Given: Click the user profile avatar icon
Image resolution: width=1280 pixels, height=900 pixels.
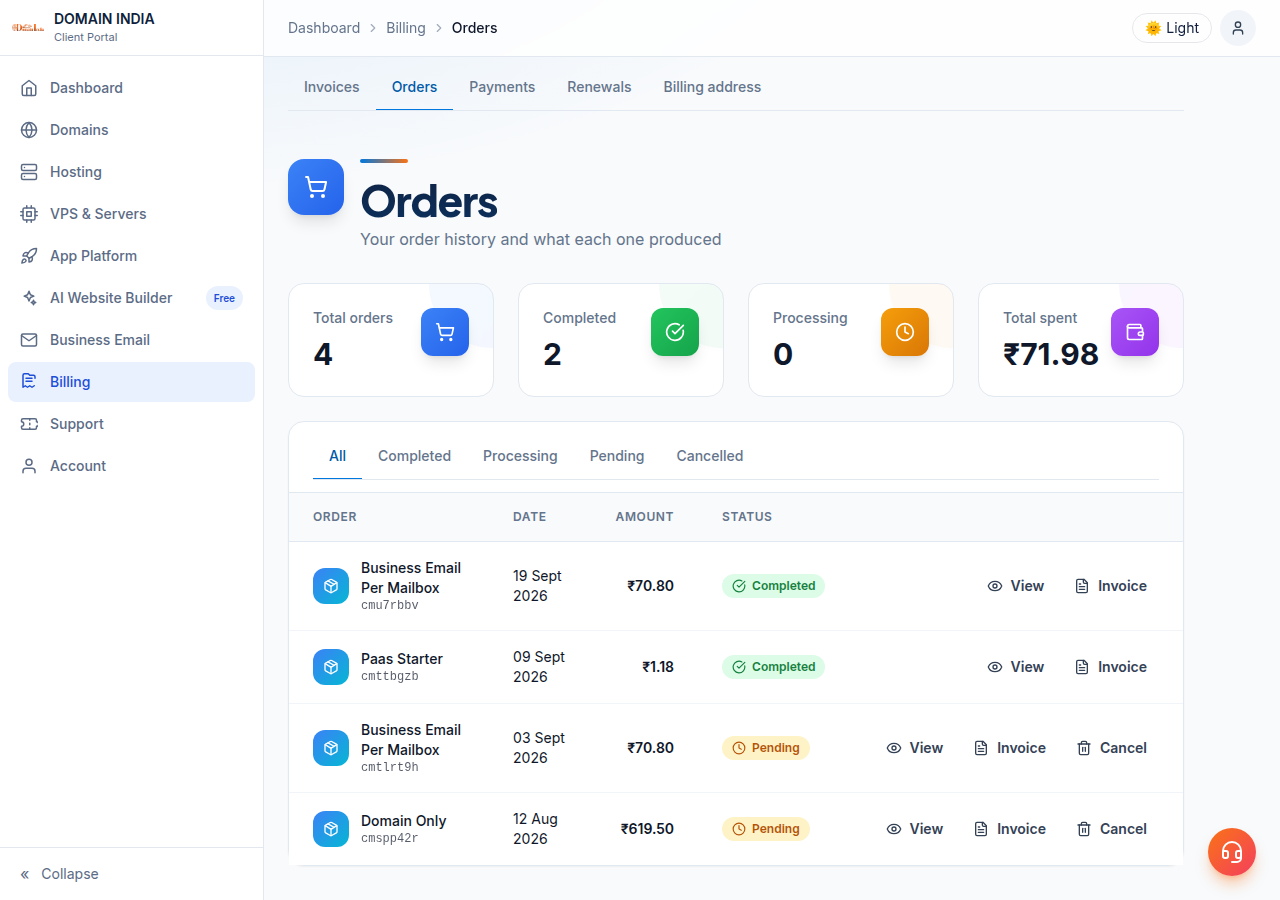Looking at the screenshot, I should coord(1238,28).
